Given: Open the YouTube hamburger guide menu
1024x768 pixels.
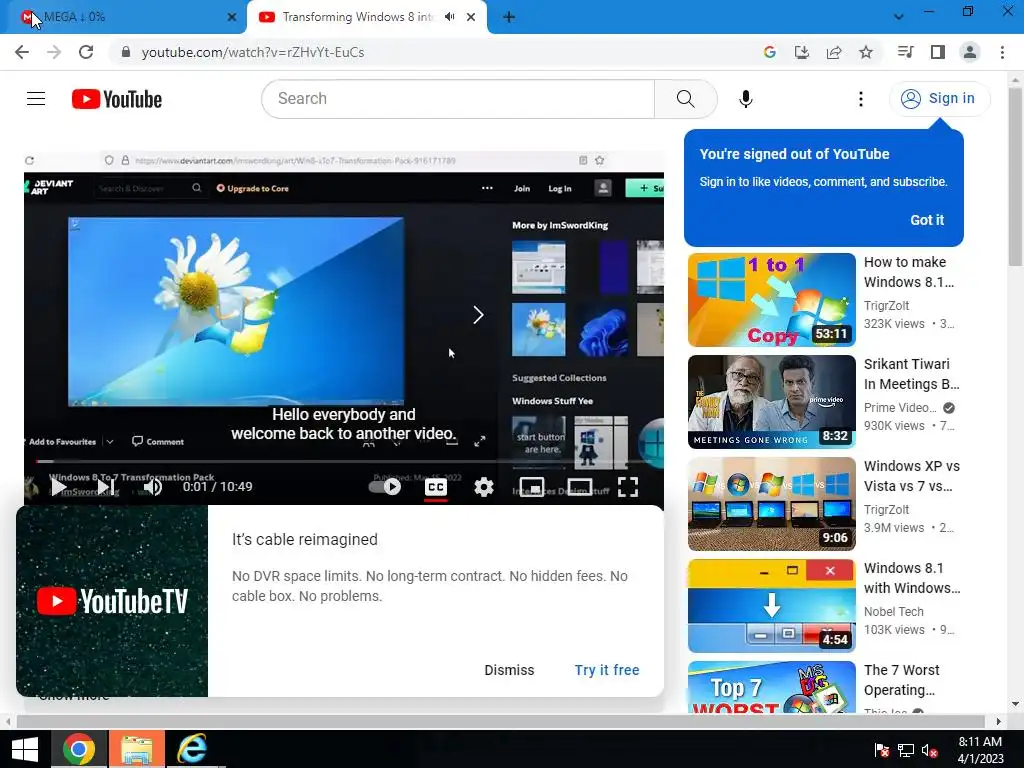Looking at the screenshot, I should 36,99.
